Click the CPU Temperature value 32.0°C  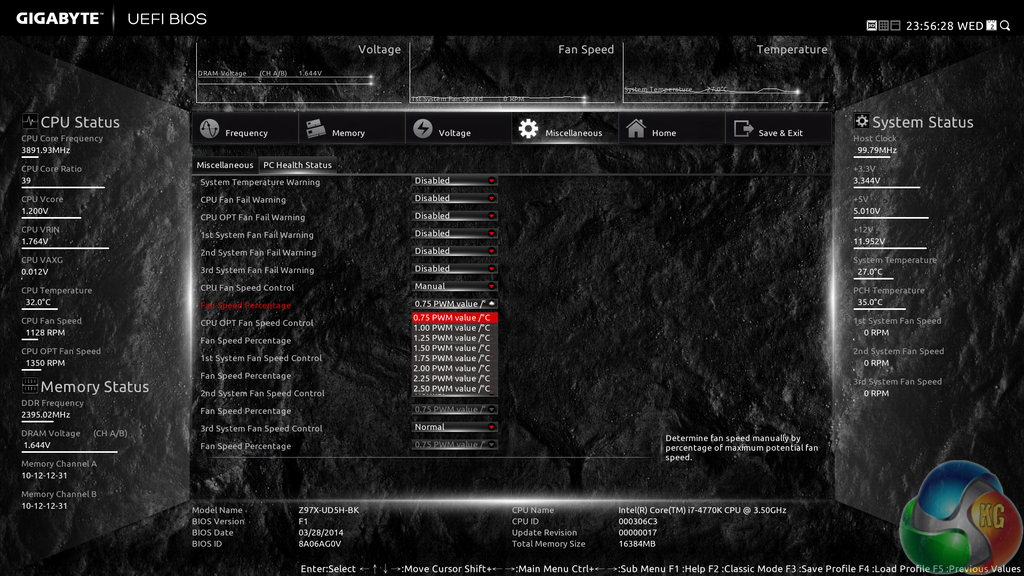pyautogui.click(x=38, y=302)
